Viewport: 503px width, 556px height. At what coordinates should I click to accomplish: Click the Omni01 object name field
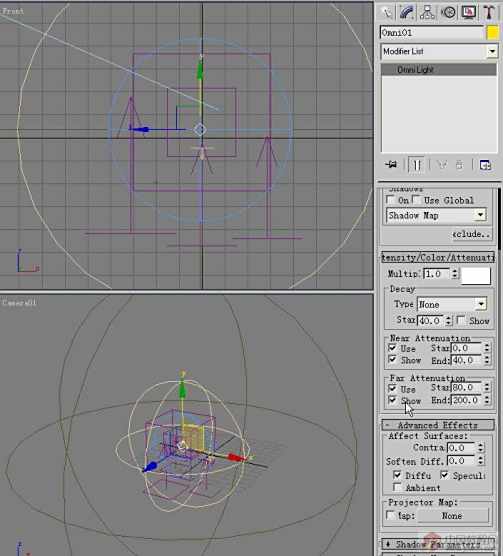tap(432, 33)
